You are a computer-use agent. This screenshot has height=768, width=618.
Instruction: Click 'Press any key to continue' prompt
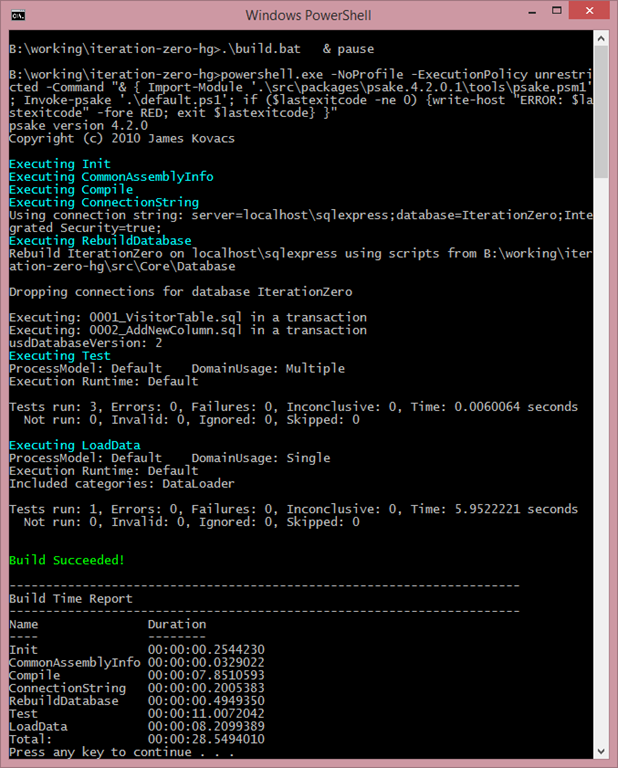[x=122, y=752]
